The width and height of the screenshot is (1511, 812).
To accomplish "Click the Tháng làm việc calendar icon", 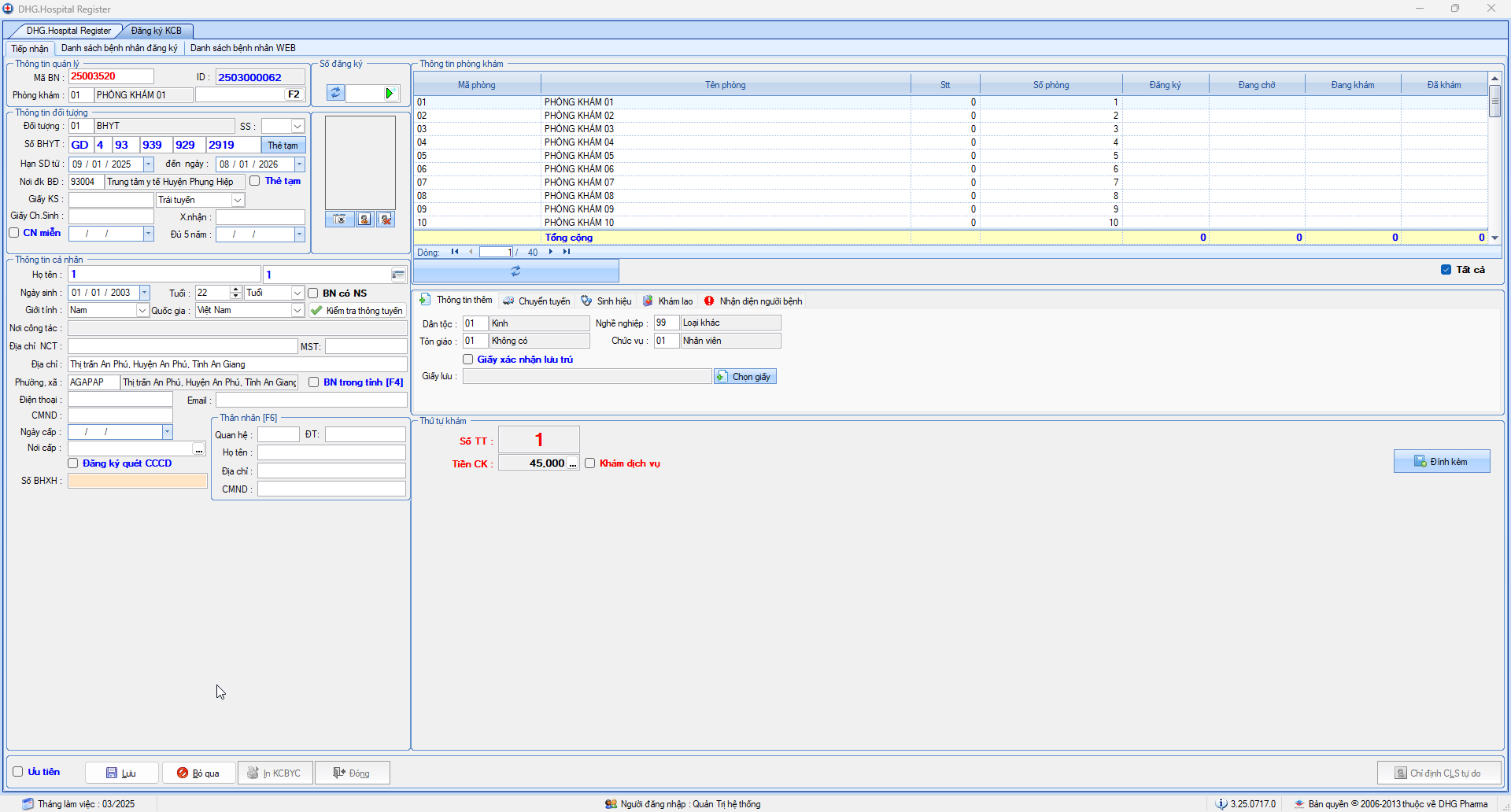I will pos(28,804).
